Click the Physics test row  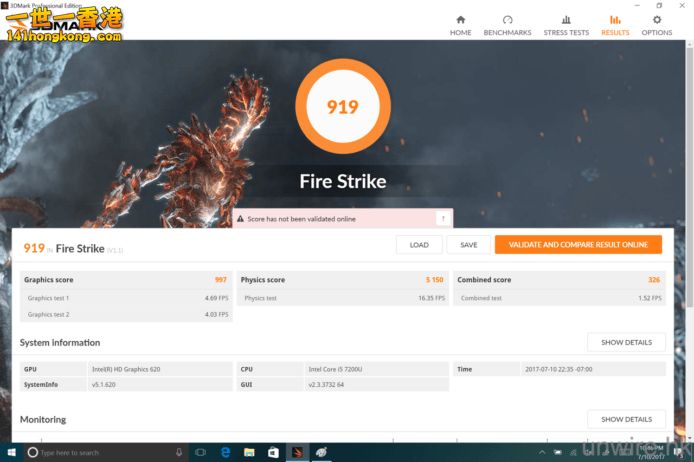[343, 298]
